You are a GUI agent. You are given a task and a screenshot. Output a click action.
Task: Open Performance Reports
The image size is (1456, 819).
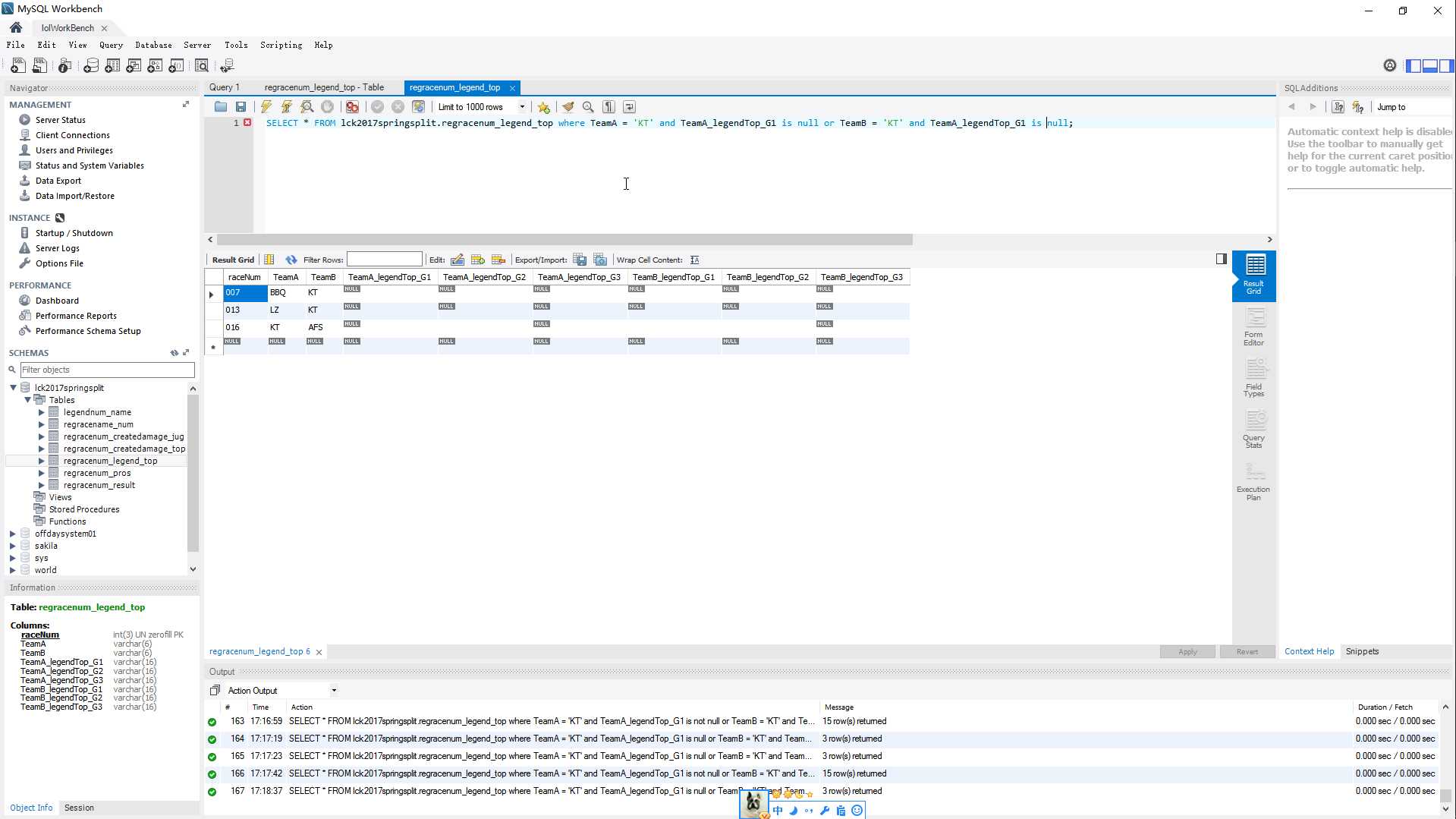click(76, 316)
